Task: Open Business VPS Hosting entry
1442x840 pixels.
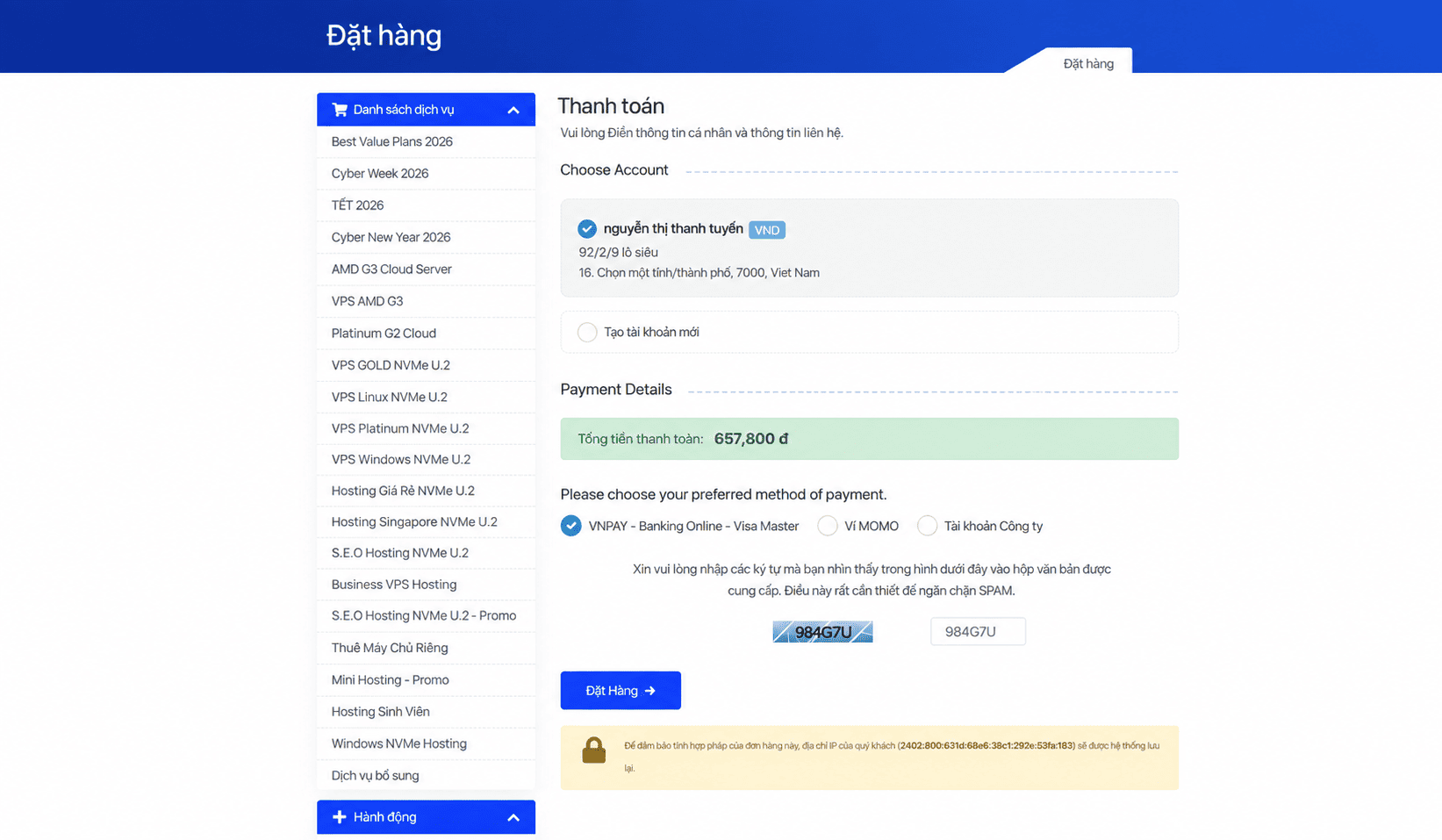Action: 426,585
